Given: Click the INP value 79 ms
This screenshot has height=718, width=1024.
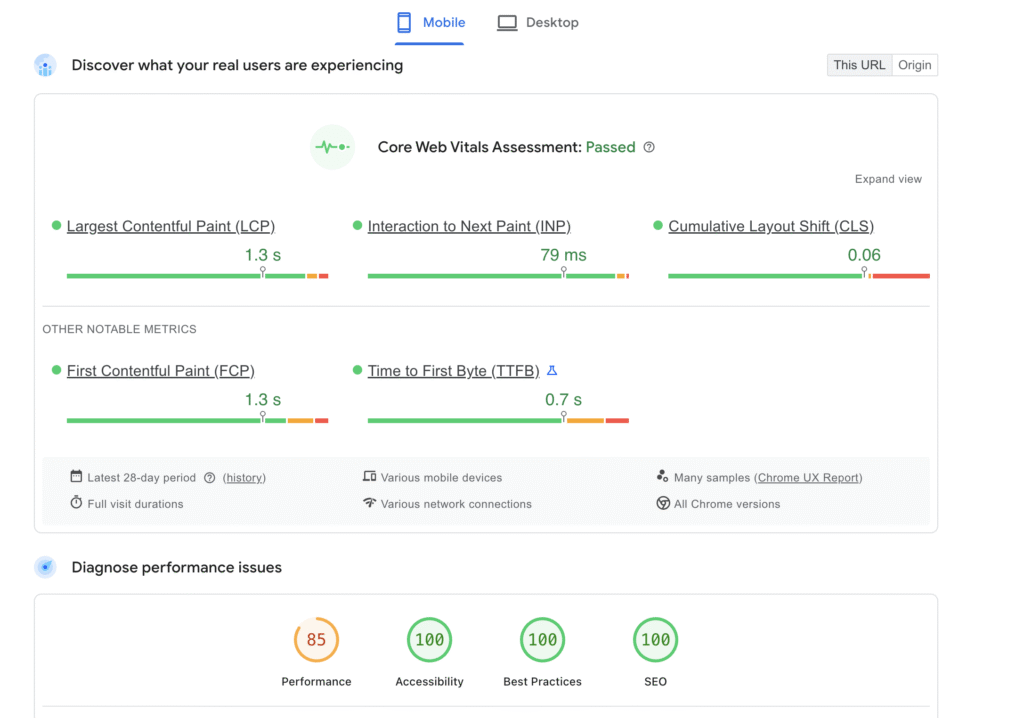Looking at the screenshot, I should pyautogui.click(x=563, y=255).
